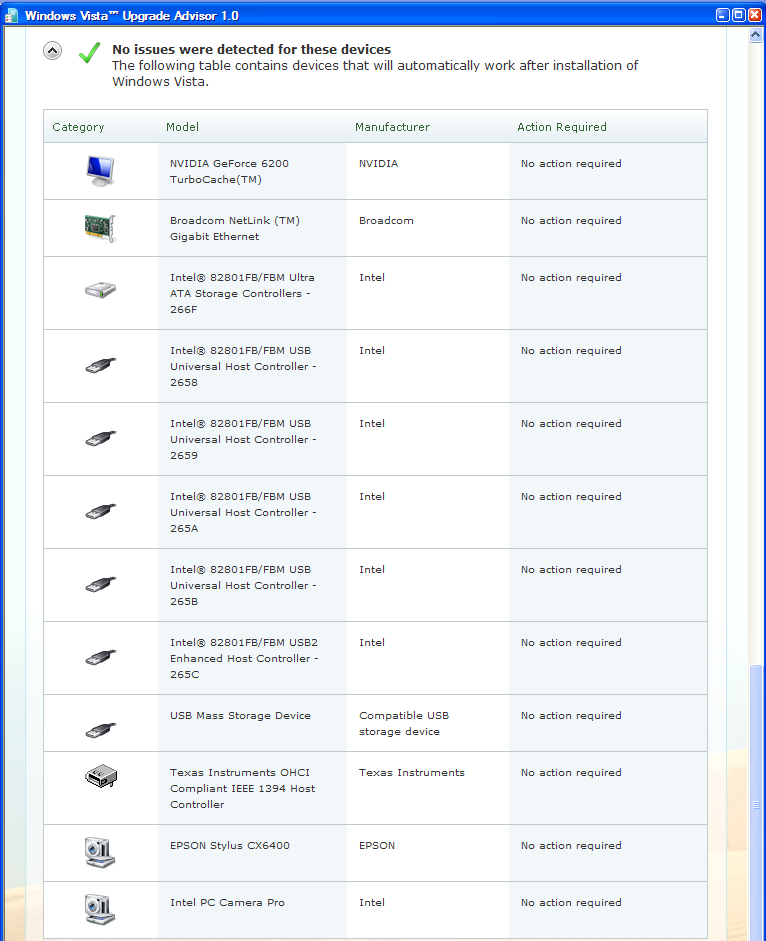This screenshot has height=941, width=766.
Task: Select the Ultra ATA Storage Controllers 266F text
Action: click(x=242, y=293)
